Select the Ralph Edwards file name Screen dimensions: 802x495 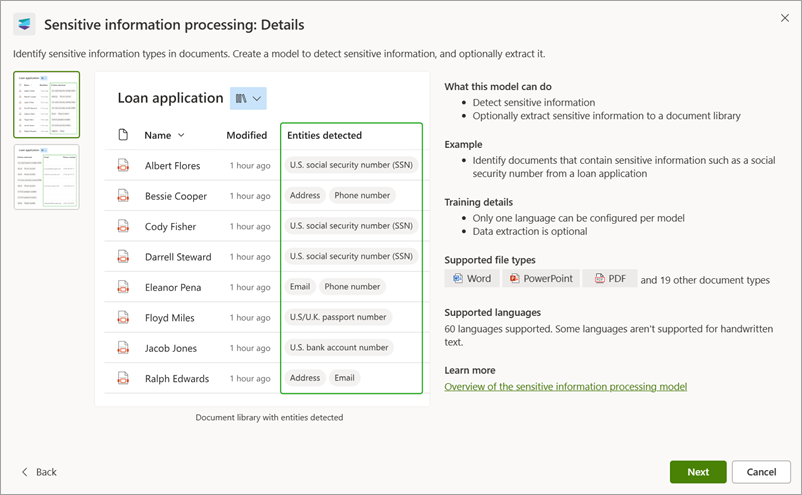click(177, 378)
